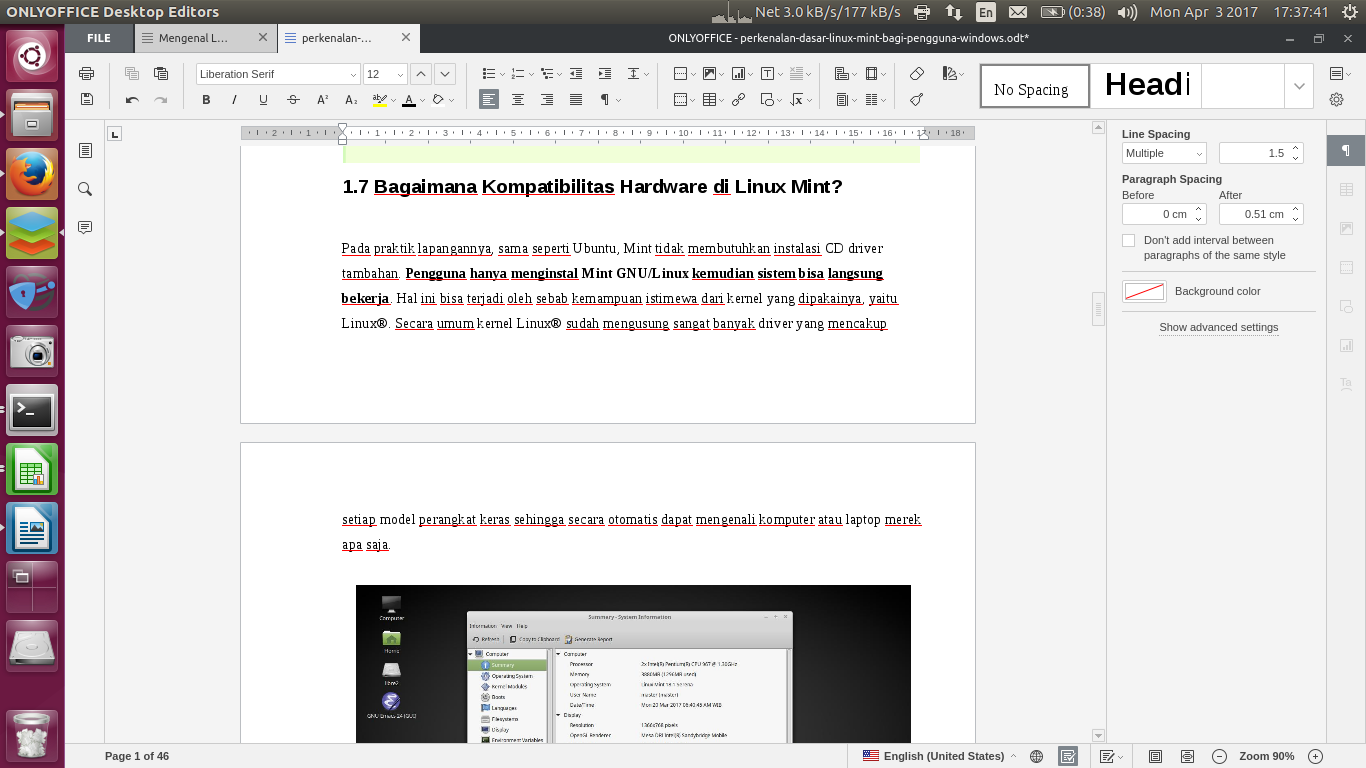
Task: Open the Line Spacing 'Multiple' dropdown
Action: click(1163, 152)
